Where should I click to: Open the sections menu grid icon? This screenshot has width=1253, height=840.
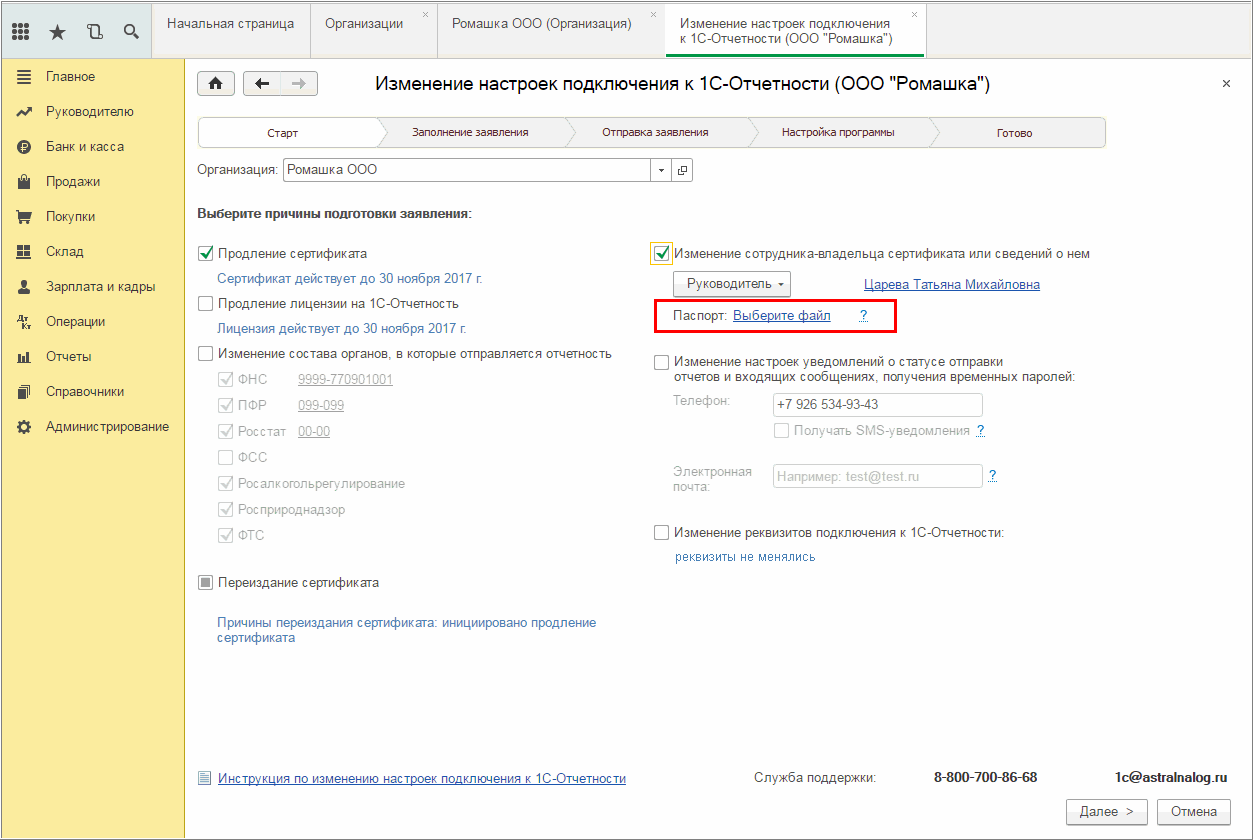coord(21,31)
